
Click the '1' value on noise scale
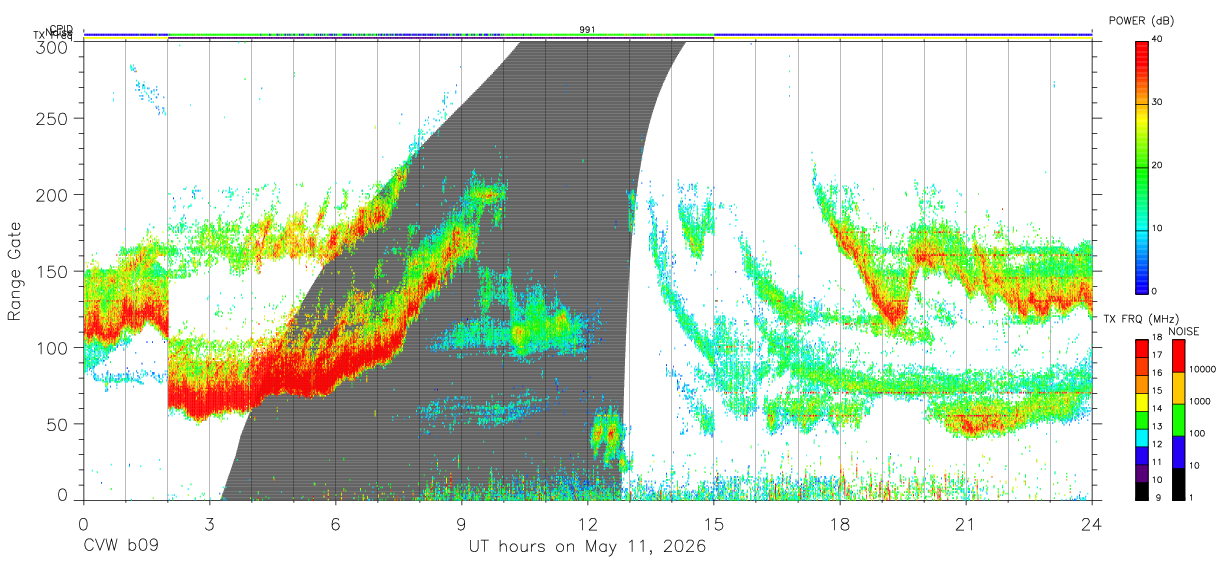click(1192, 497)
